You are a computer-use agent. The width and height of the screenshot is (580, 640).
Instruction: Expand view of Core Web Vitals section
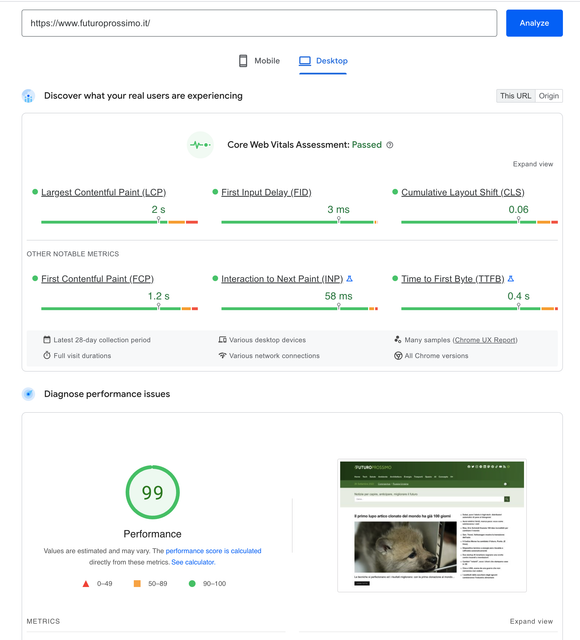[x=533, y=164]
